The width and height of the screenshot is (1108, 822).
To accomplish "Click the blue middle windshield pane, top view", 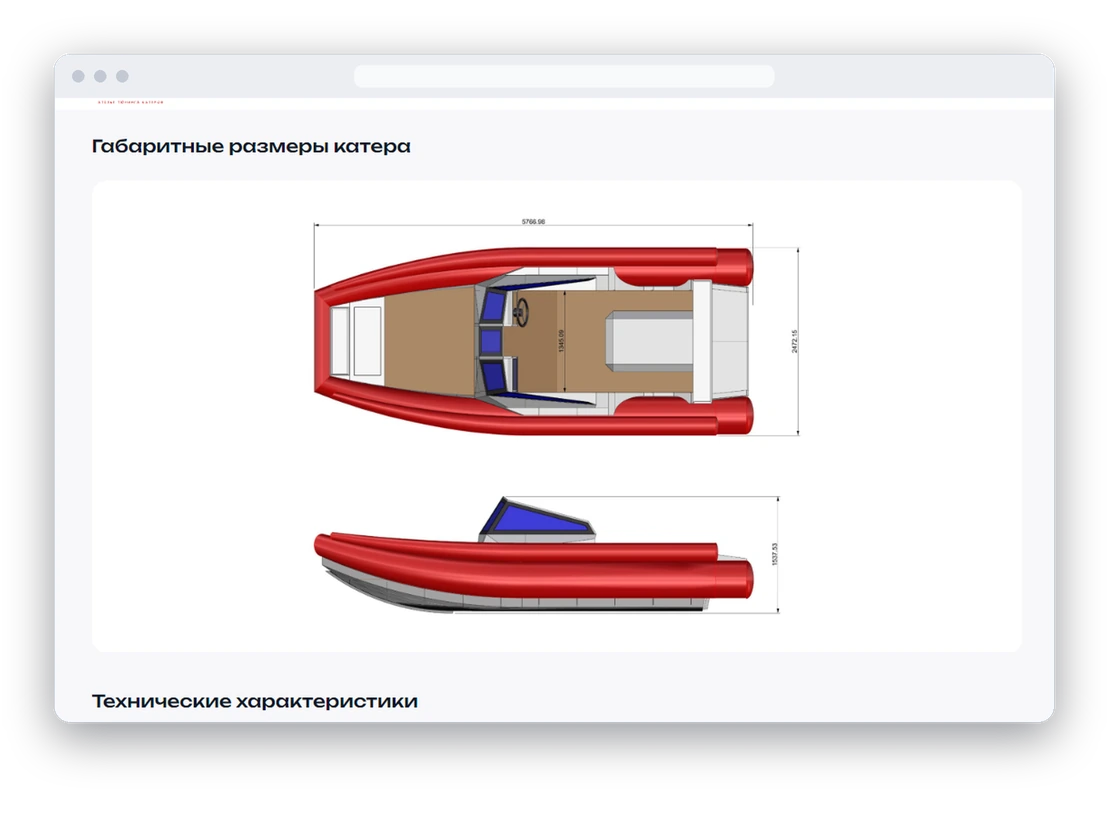I will tap(491, 341).
